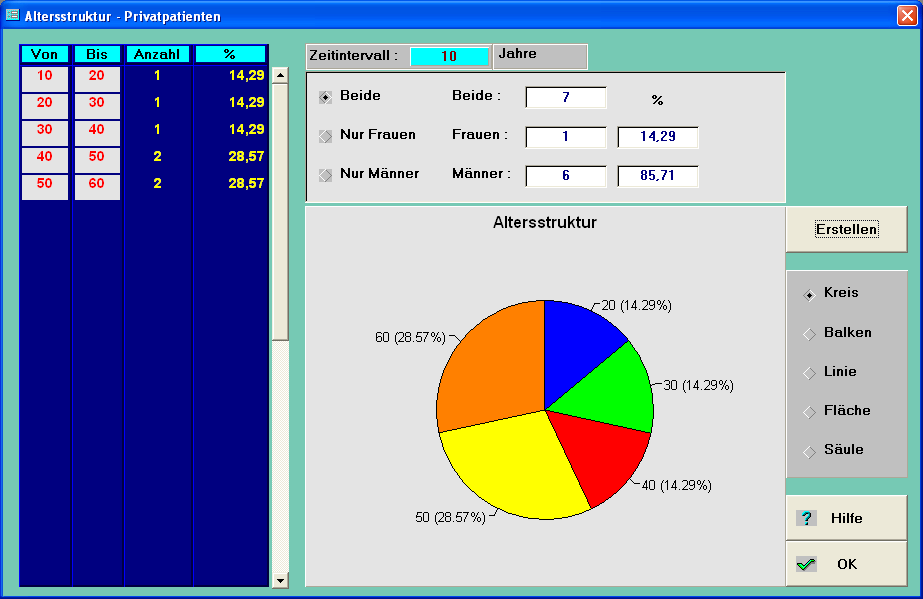This screenshot has width=923, height=599.
Task: Click the Anzahl column header
Action: pos(157,54)
